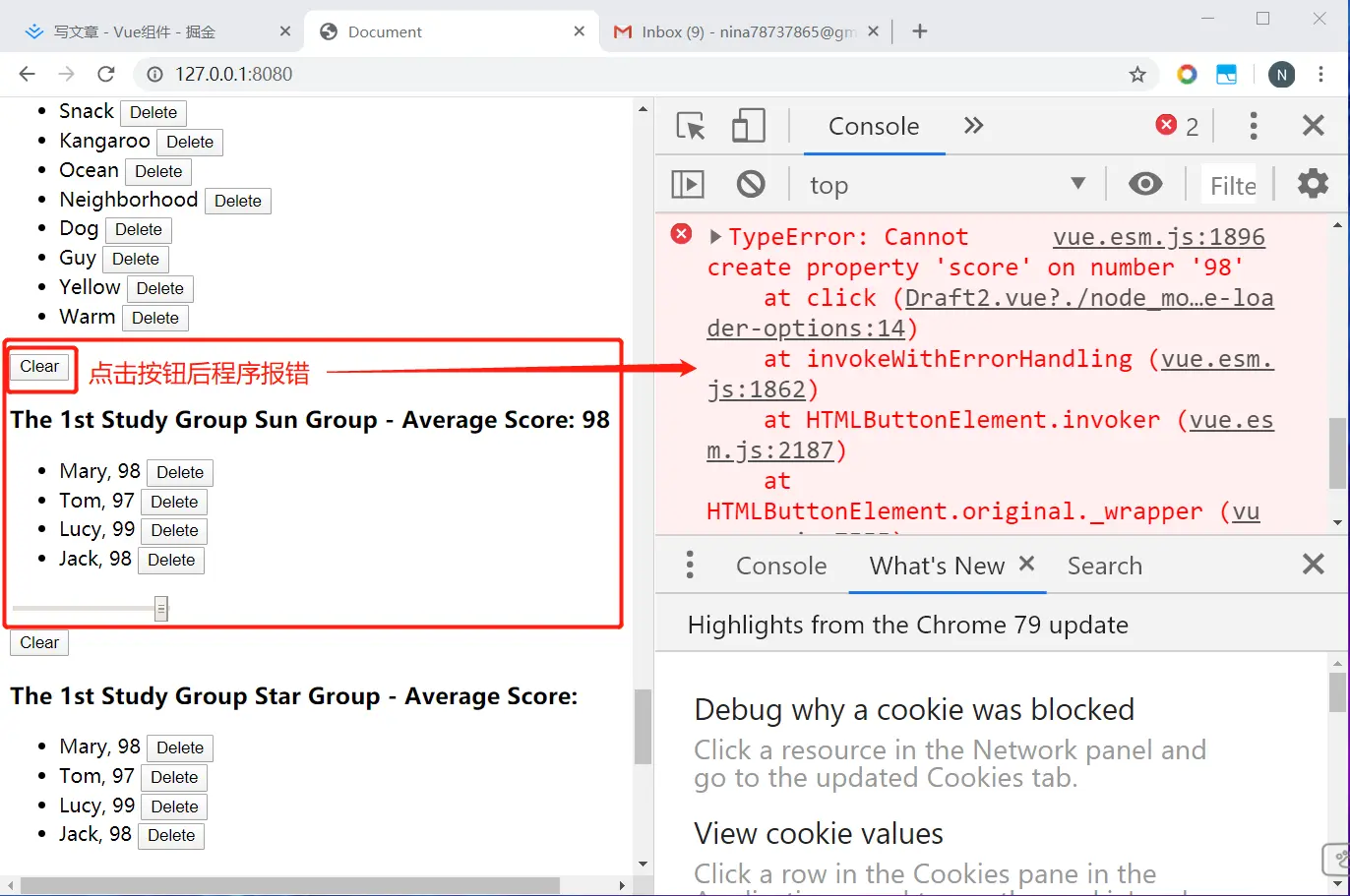Open DevTools customize three-dot menu
The image size is (1350, 896).
tap(1253, 125)
